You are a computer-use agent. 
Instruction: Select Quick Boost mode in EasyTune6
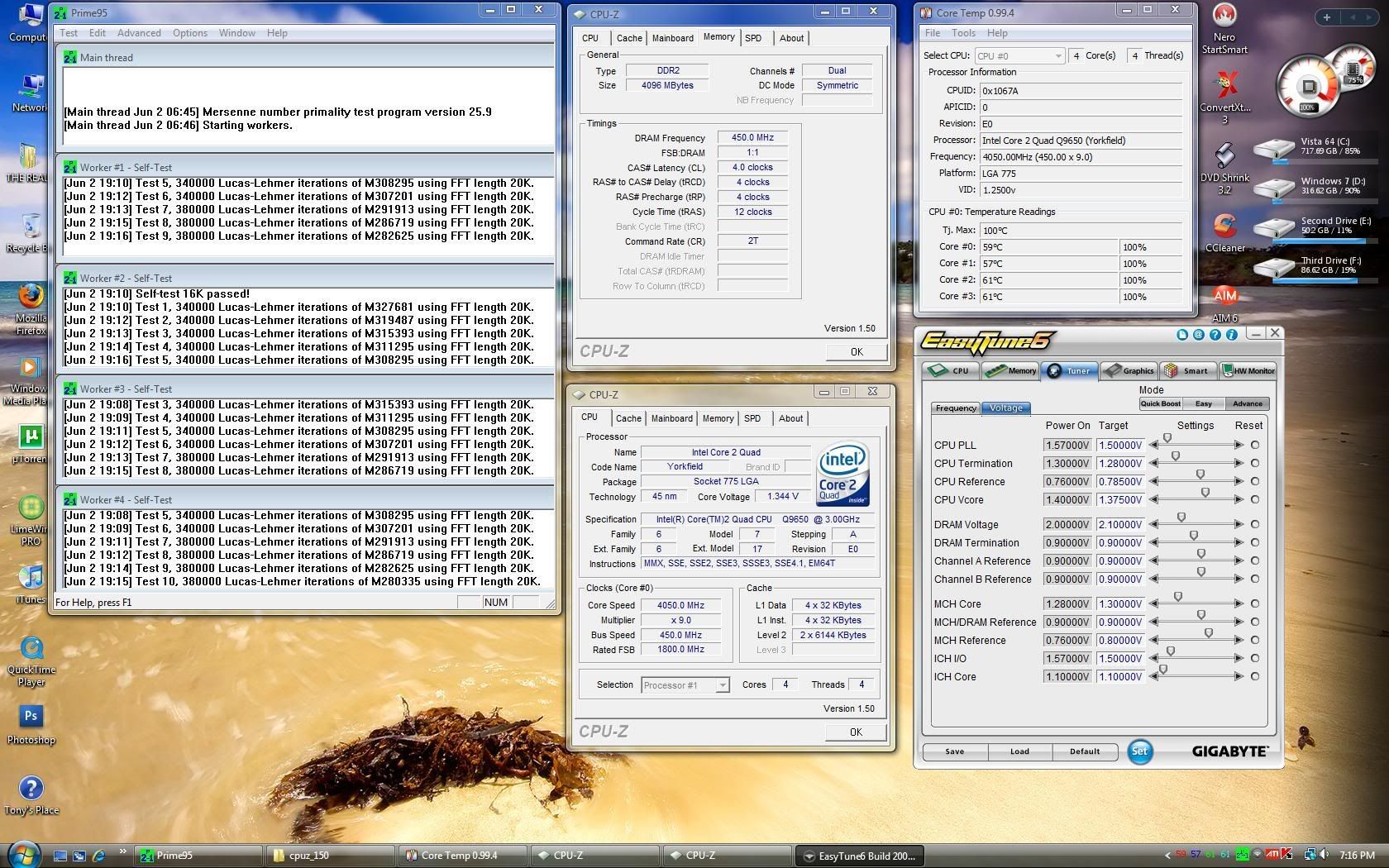coord(1160,403)
